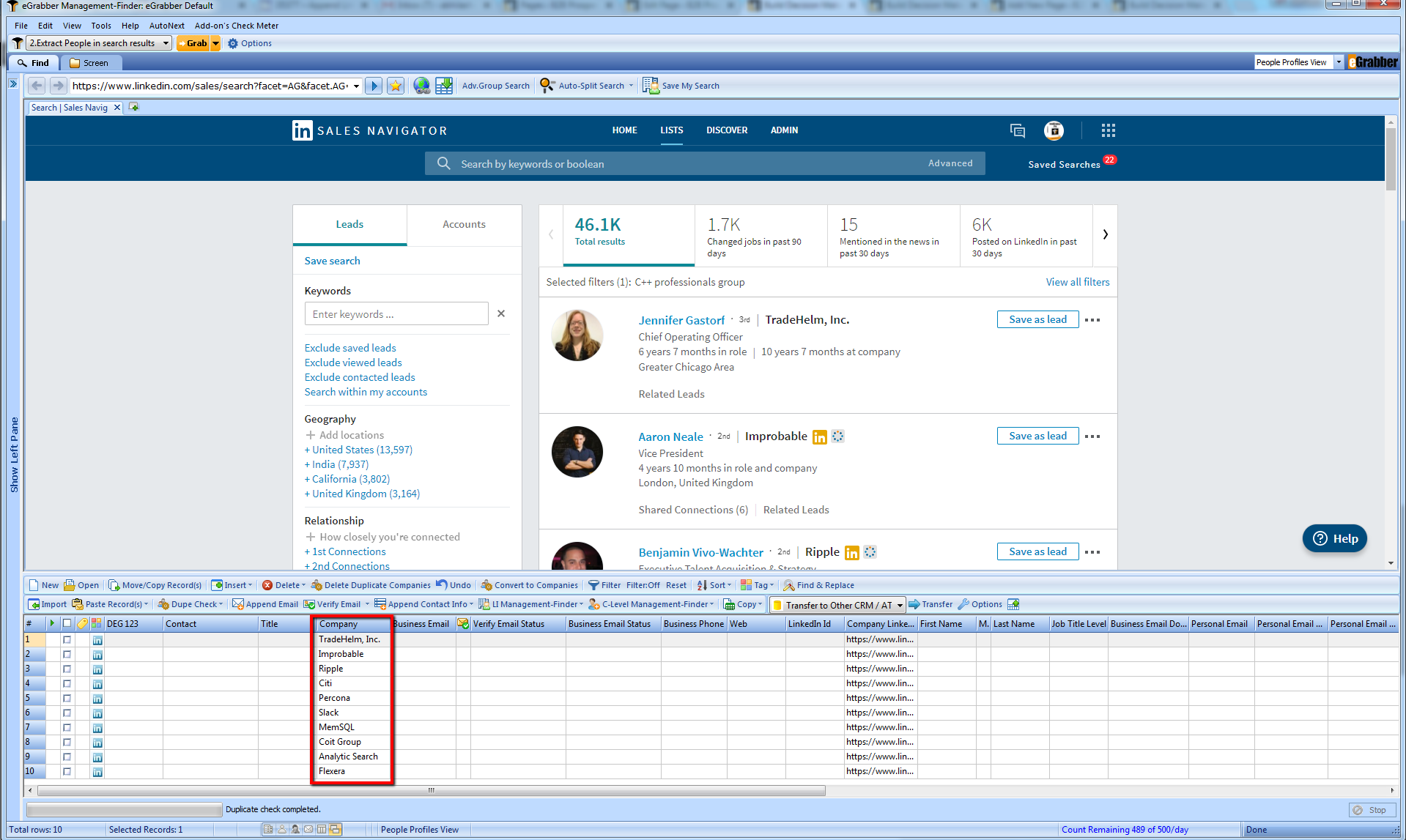Tick checkbox for row 8 Coit Group

pos(67,742)
